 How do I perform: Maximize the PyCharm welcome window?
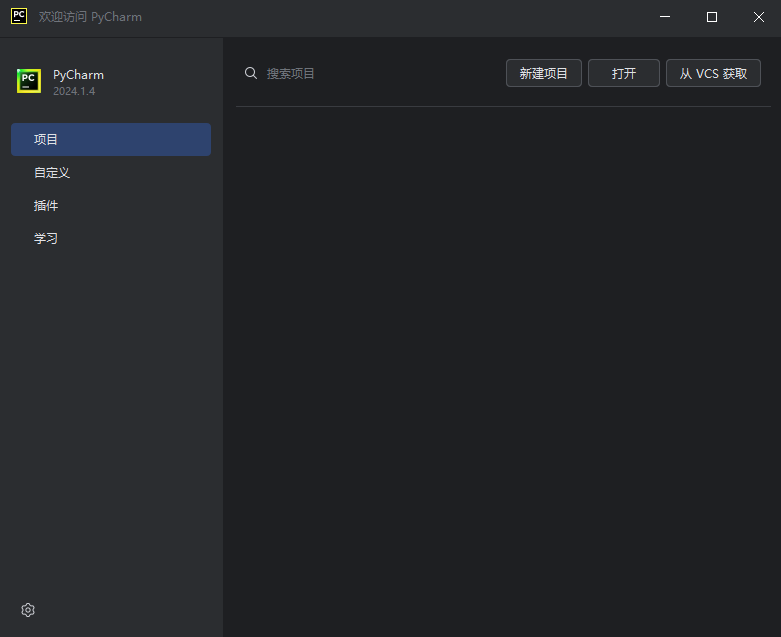click(712, 17)
